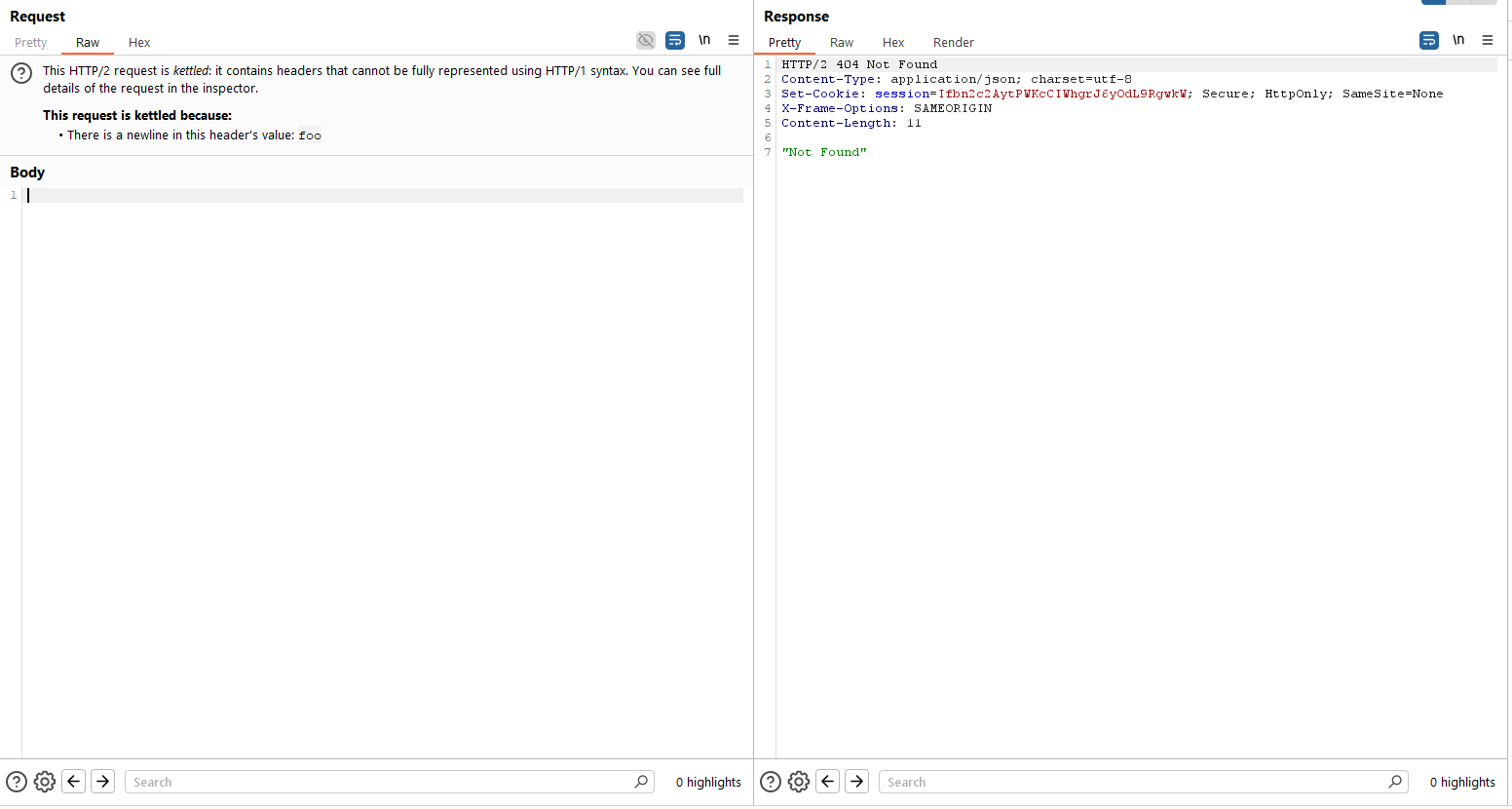
Task: Go to previous match in request search
Action: coord(74,782)
